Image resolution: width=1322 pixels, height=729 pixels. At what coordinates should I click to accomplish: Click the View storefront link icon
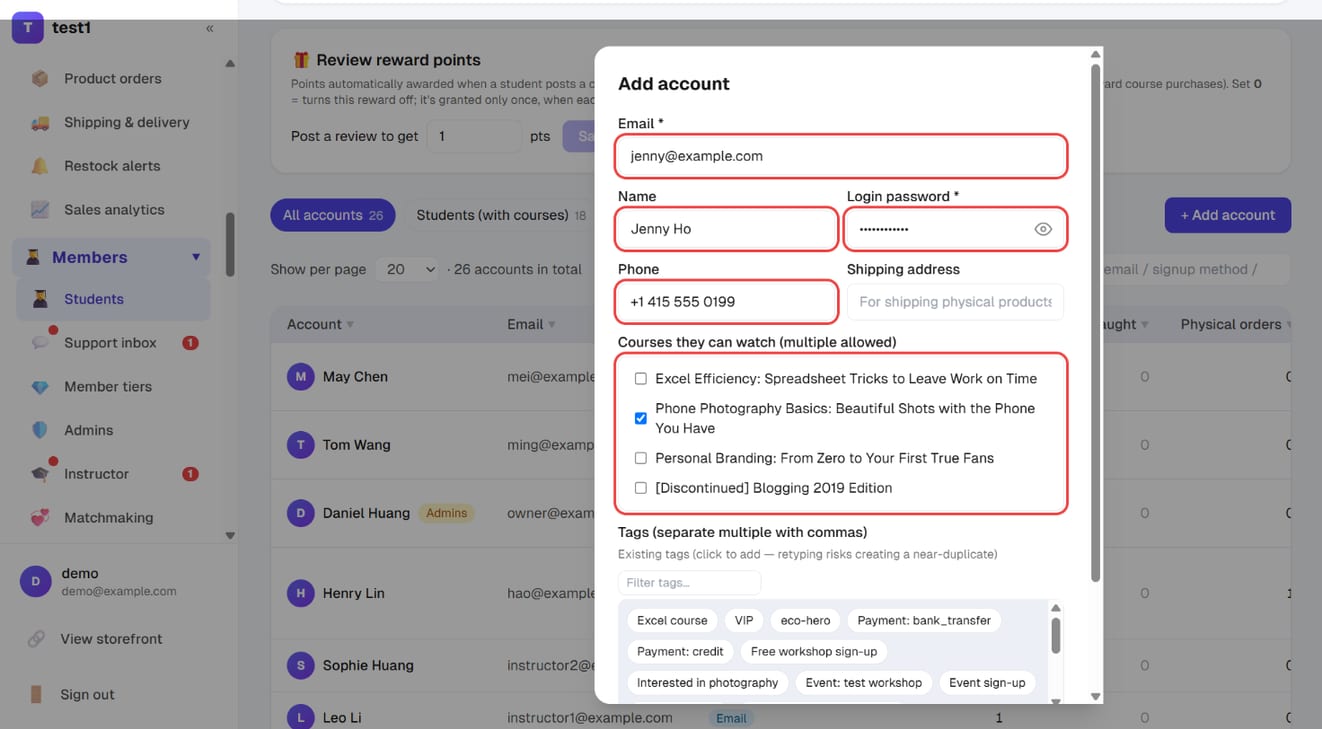[36, 639]
